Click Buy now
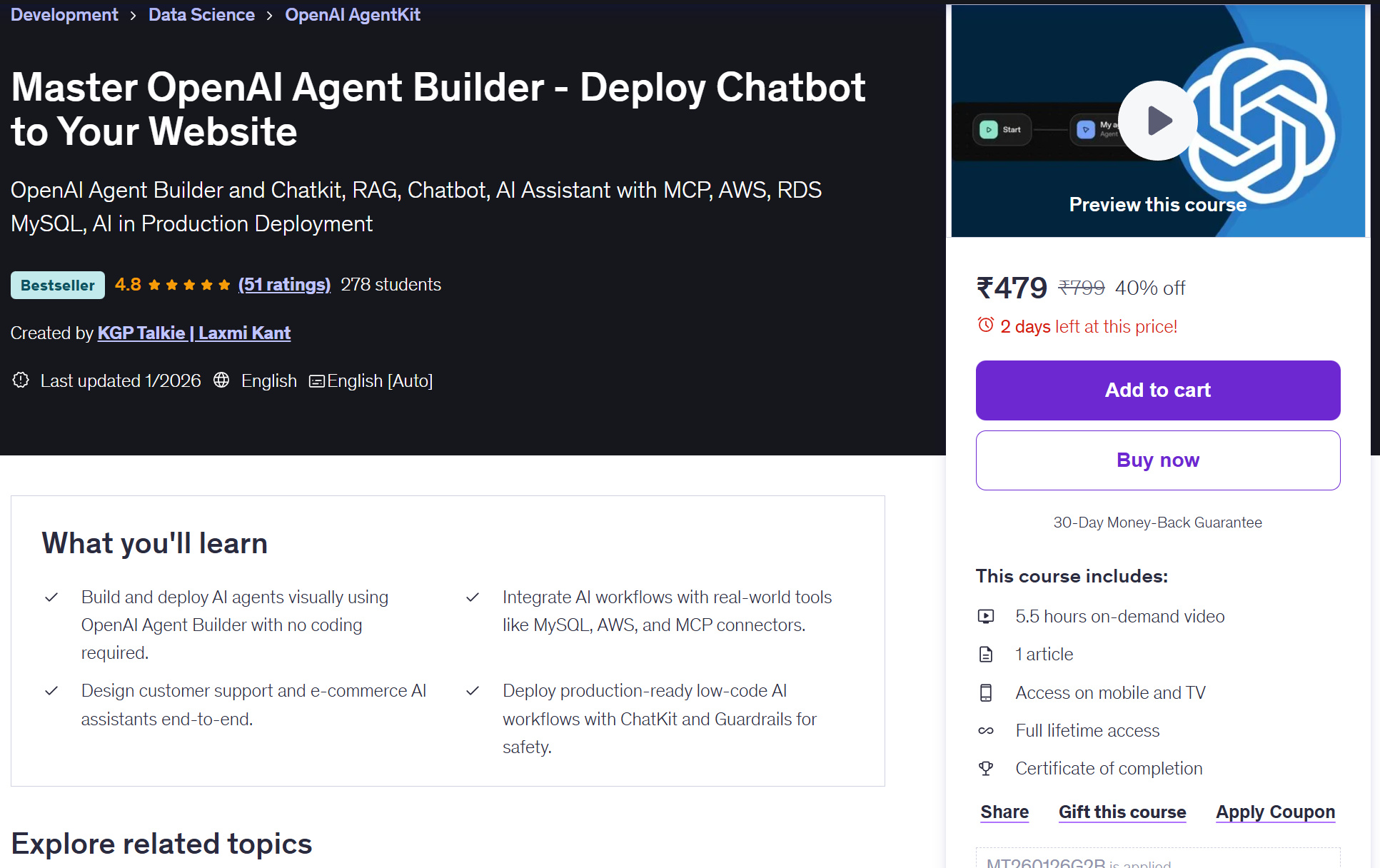This screenshot has width=1380, height=868. (x=1157, y=460)
